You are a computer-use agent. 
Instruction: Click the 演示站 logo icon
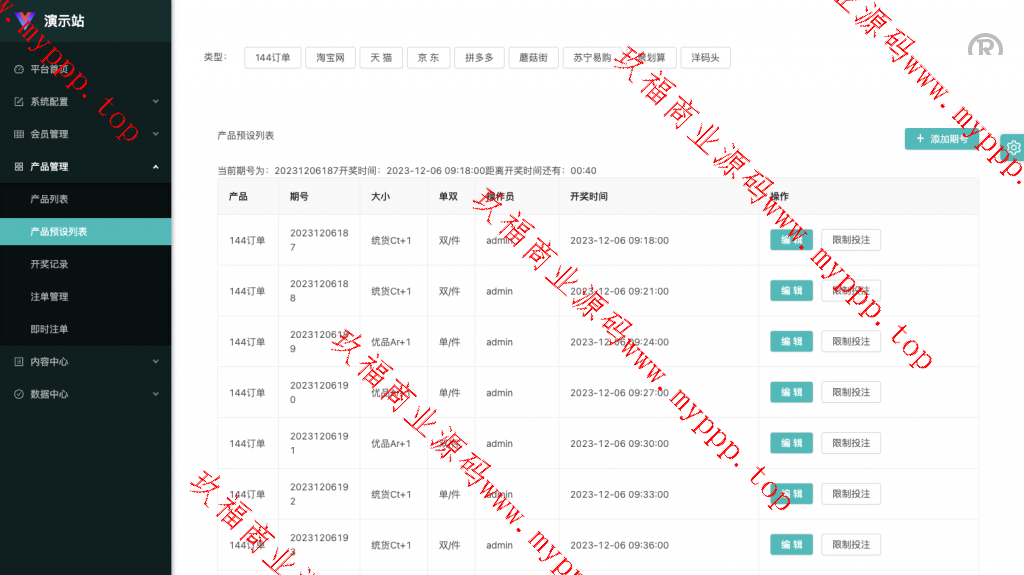click(x=26, y=20)
